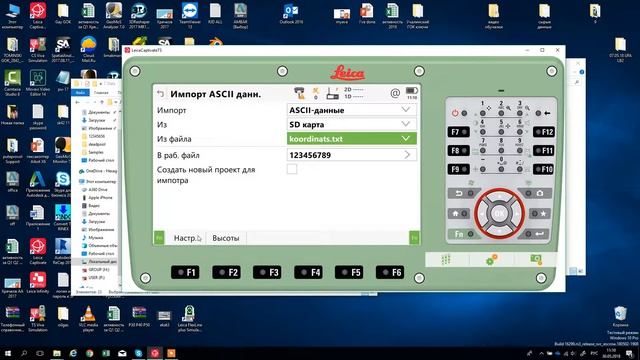Click the ESC return arrow key on keypad
The width and height of the screenshot is (640, 360).
coord(463,193)
